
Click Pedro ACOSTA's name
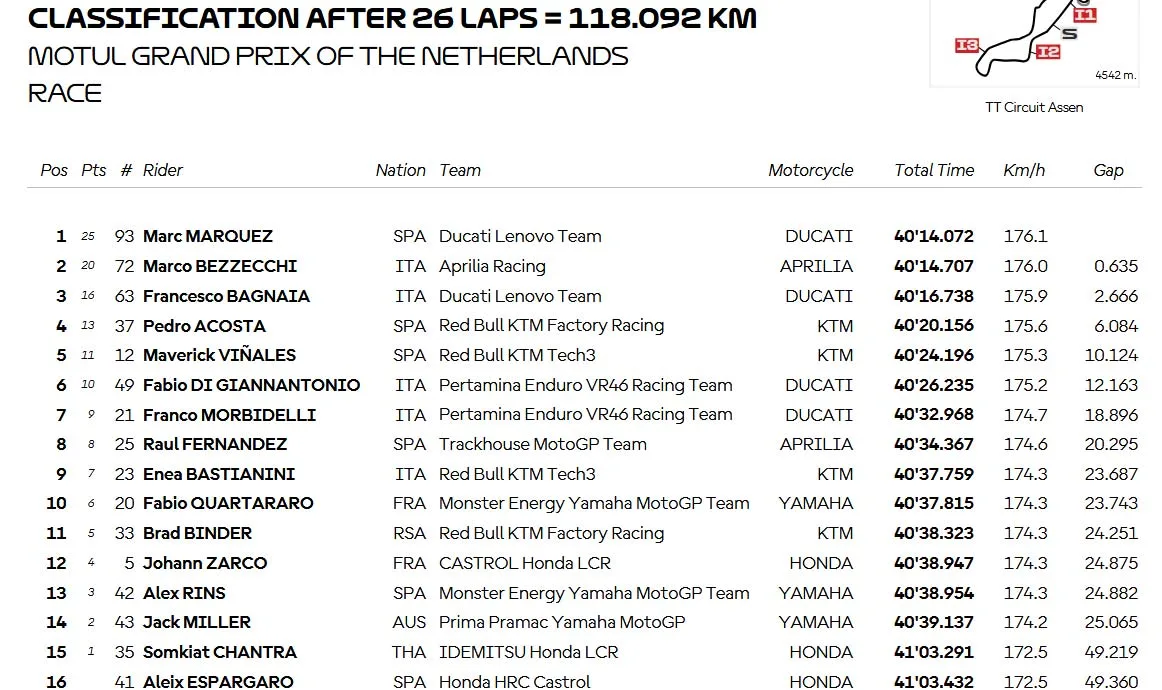204,325
